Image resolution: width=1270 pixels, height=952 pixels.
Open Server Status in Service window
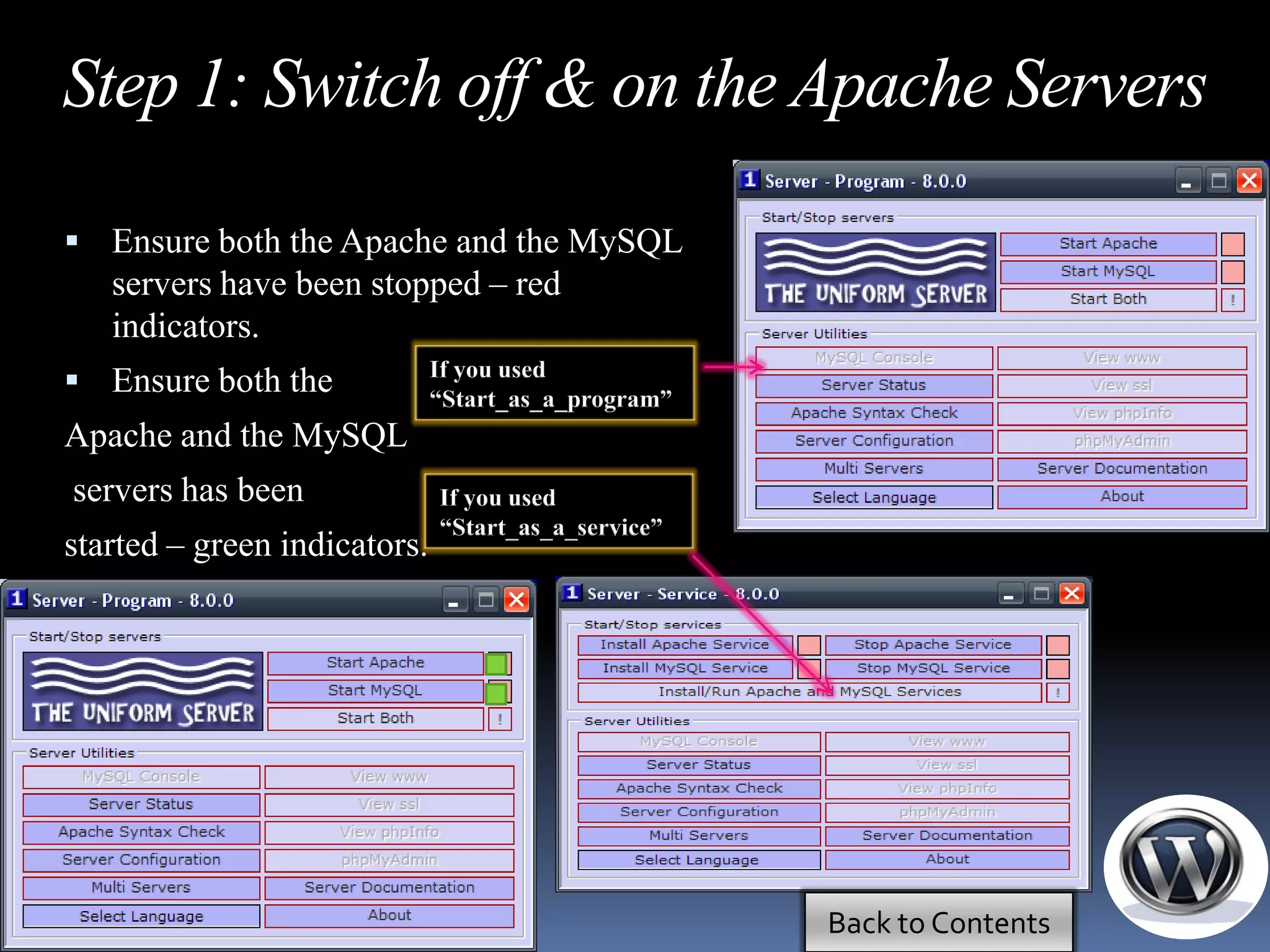699,765
